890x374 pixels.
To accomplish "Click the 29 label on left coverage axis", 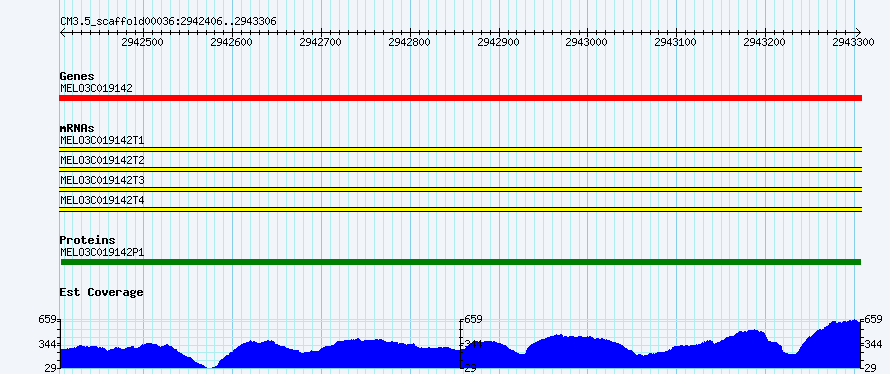I will coord(50,369).
